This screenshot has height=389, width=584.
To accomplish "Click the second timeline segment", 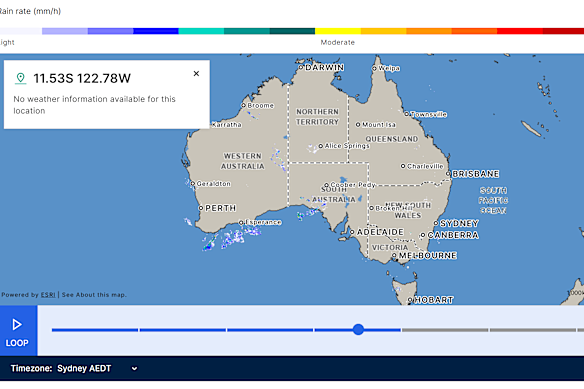I will pos(183,330).
